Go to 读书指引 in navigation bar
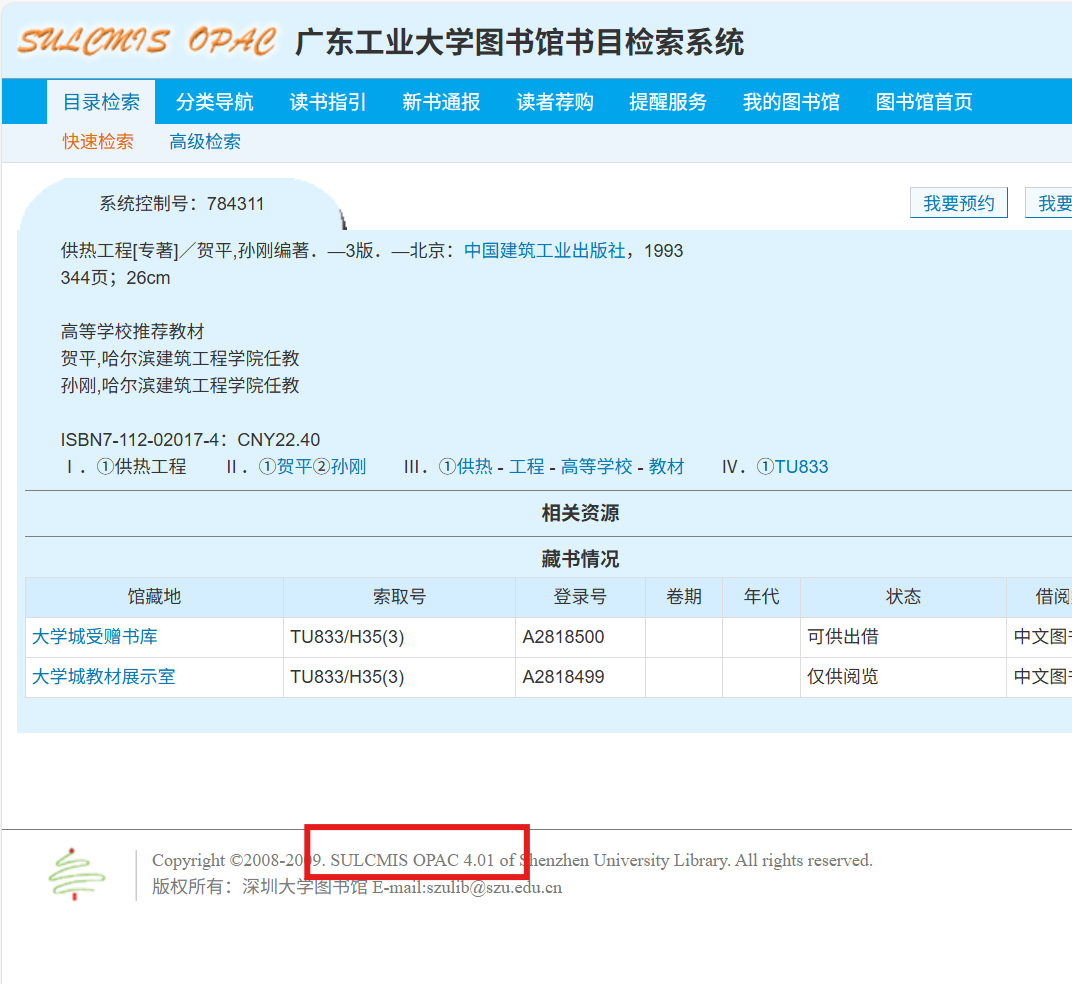 [x=328, y=102]
